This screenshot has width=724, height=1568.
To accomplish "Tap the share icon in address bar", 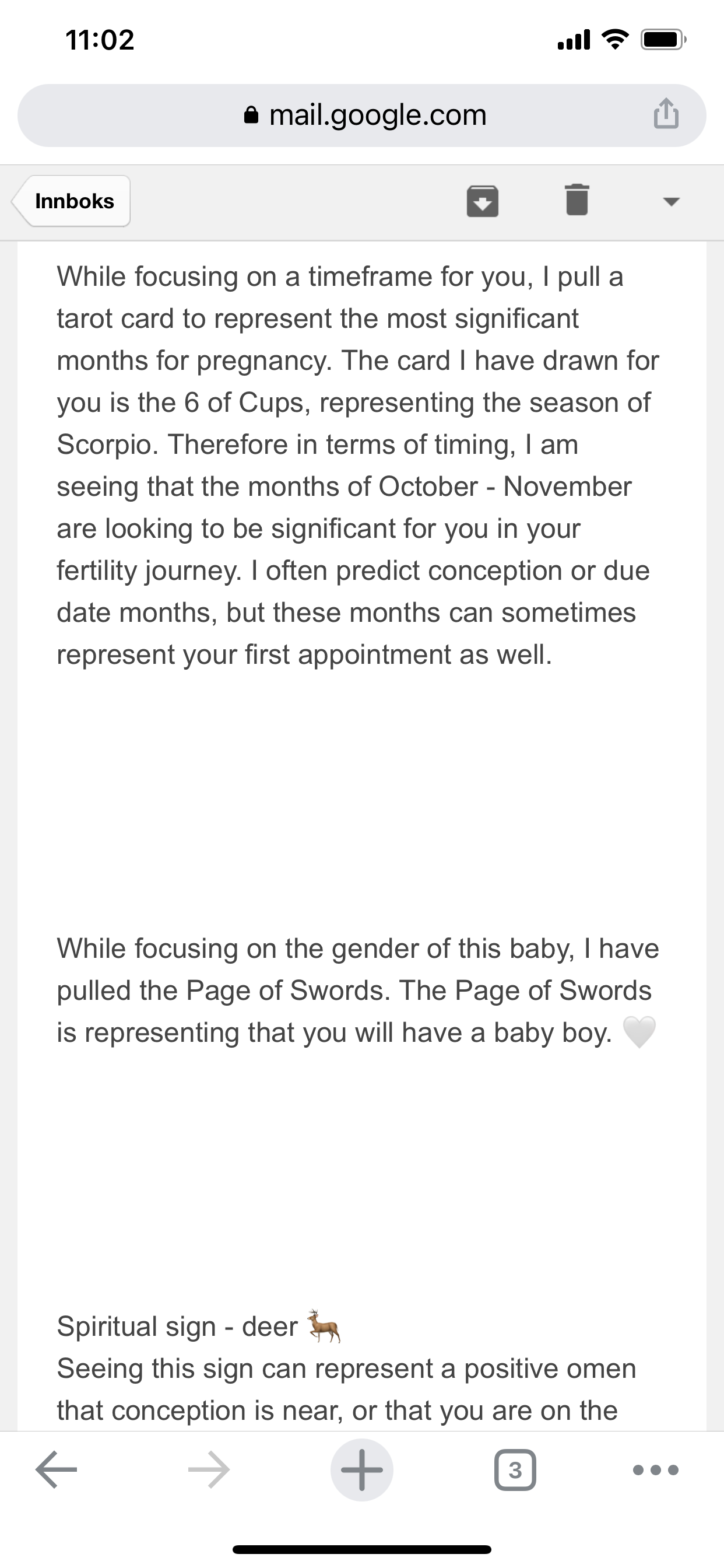I will pos(666,114).
